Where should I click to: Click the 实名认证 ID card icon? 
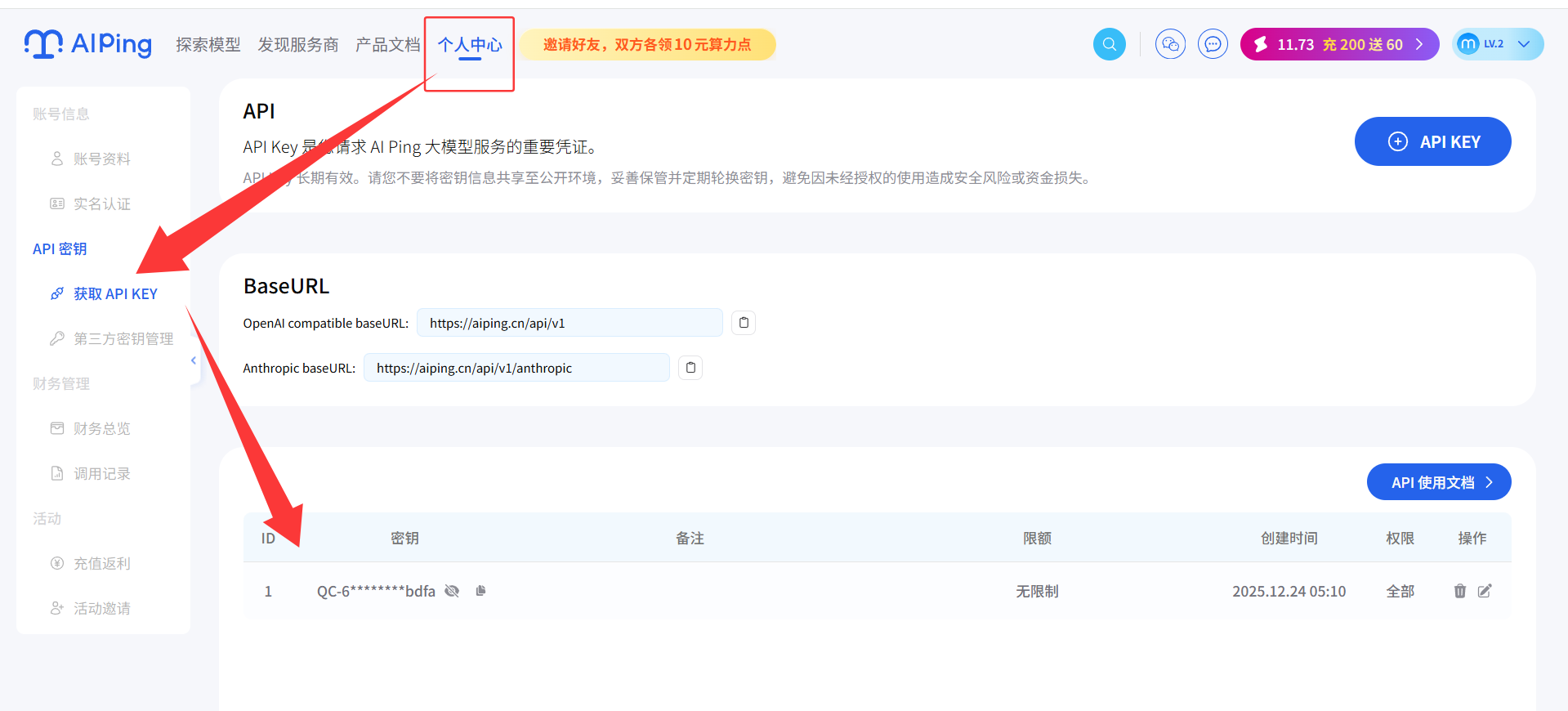(57, 203)
